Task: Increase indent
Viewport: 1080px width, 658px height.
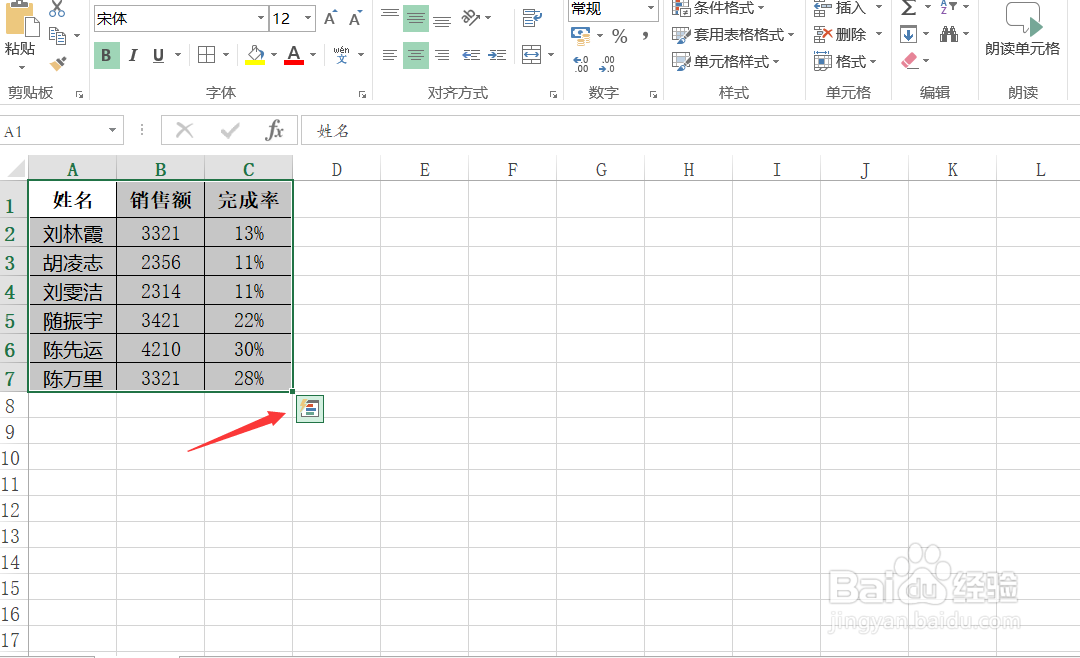Action: coord(497,55)
